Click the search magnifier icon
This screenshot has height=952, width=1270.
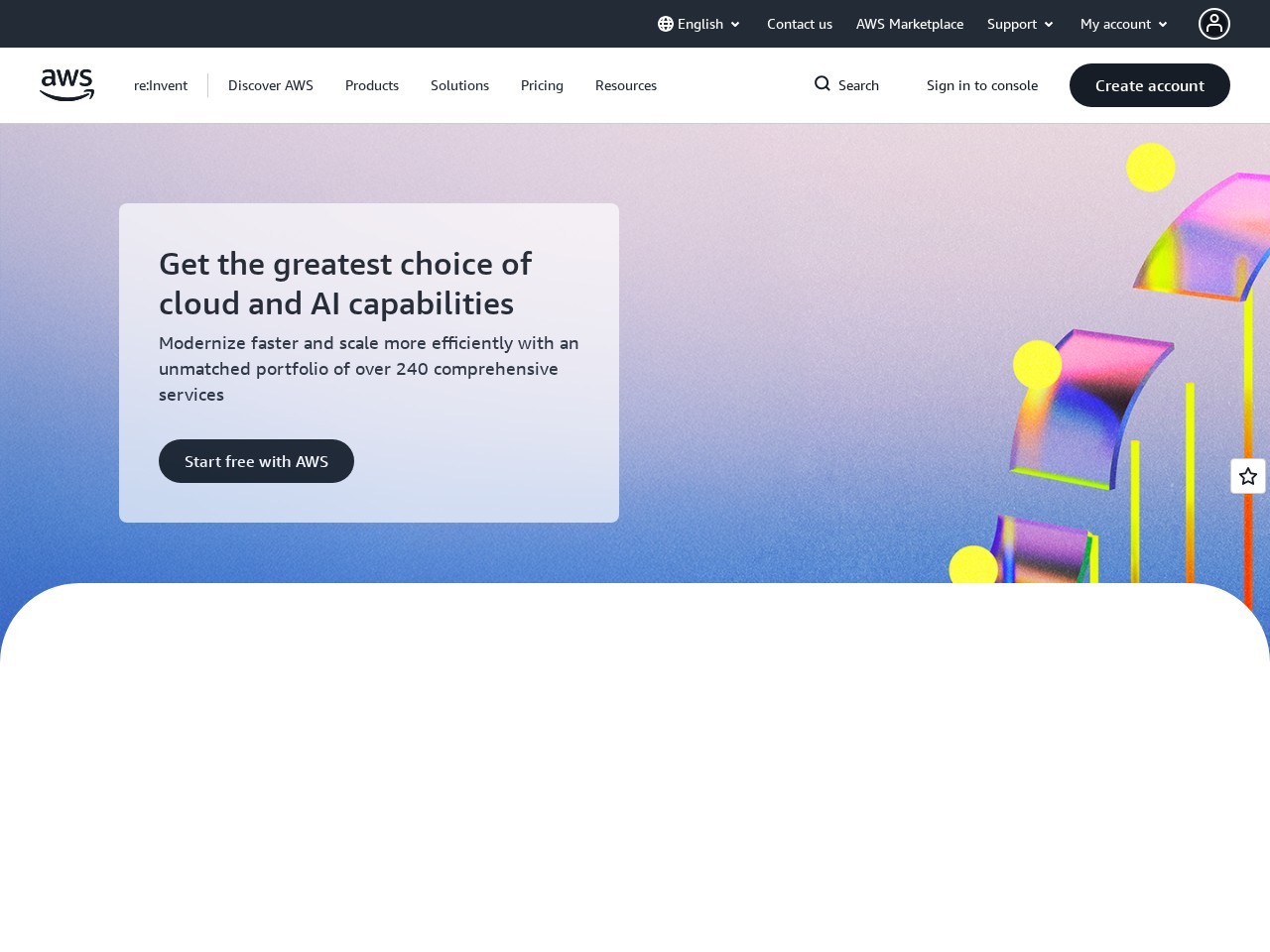(x=823, y=84)
